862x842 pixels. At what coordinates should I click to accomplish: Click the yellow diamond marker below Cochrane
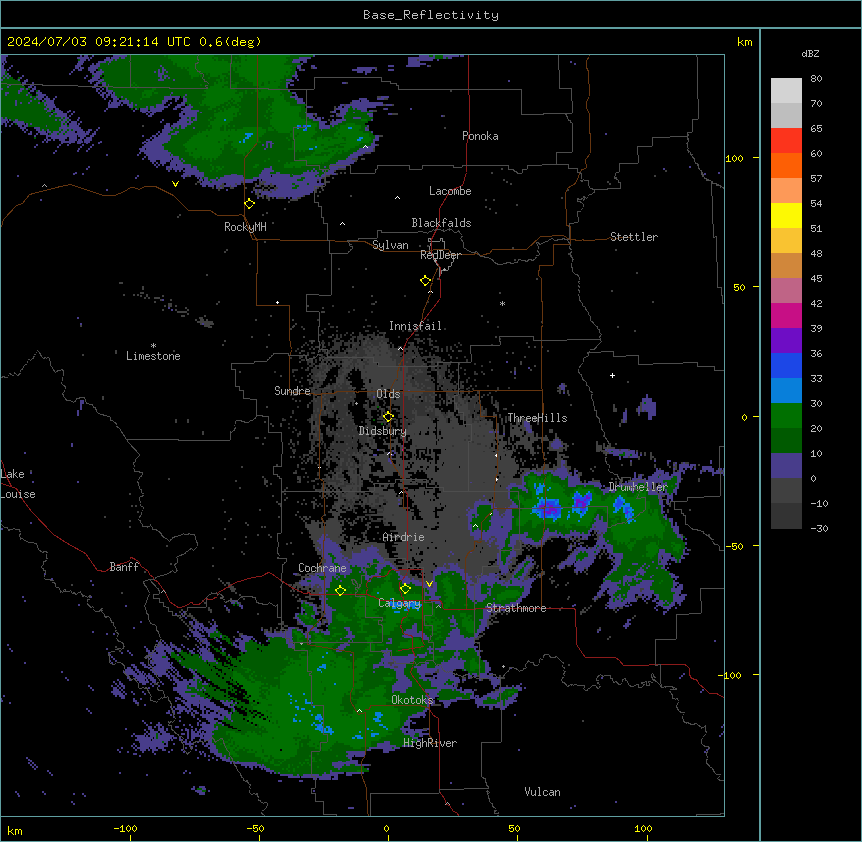pyautogui.click(x=340, y=591)
